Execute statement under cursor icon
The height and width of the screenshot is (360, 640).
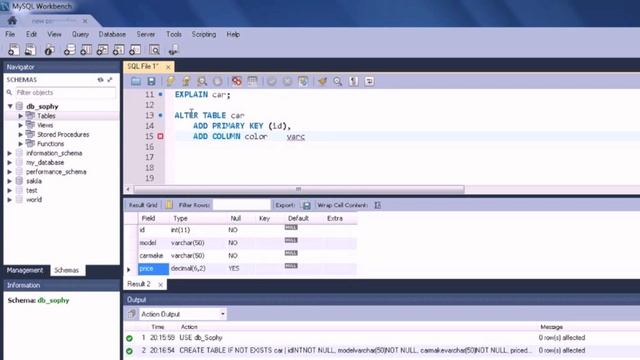[x=186, y=81]
